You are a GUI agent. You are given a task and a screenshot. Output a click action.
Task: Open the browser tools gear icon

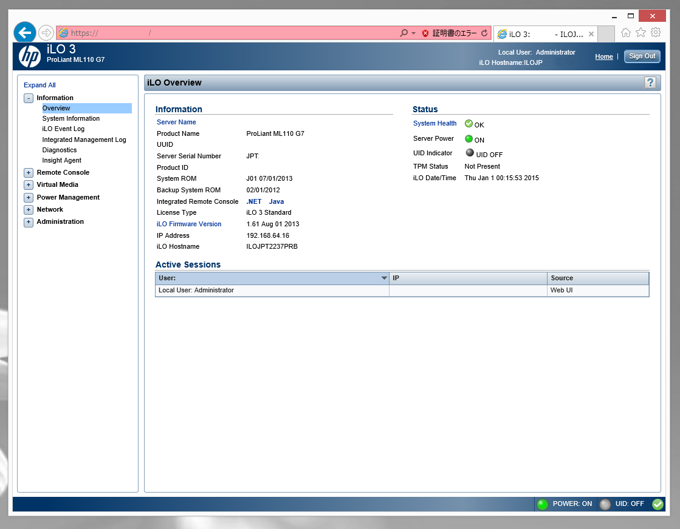click(656, 33)
